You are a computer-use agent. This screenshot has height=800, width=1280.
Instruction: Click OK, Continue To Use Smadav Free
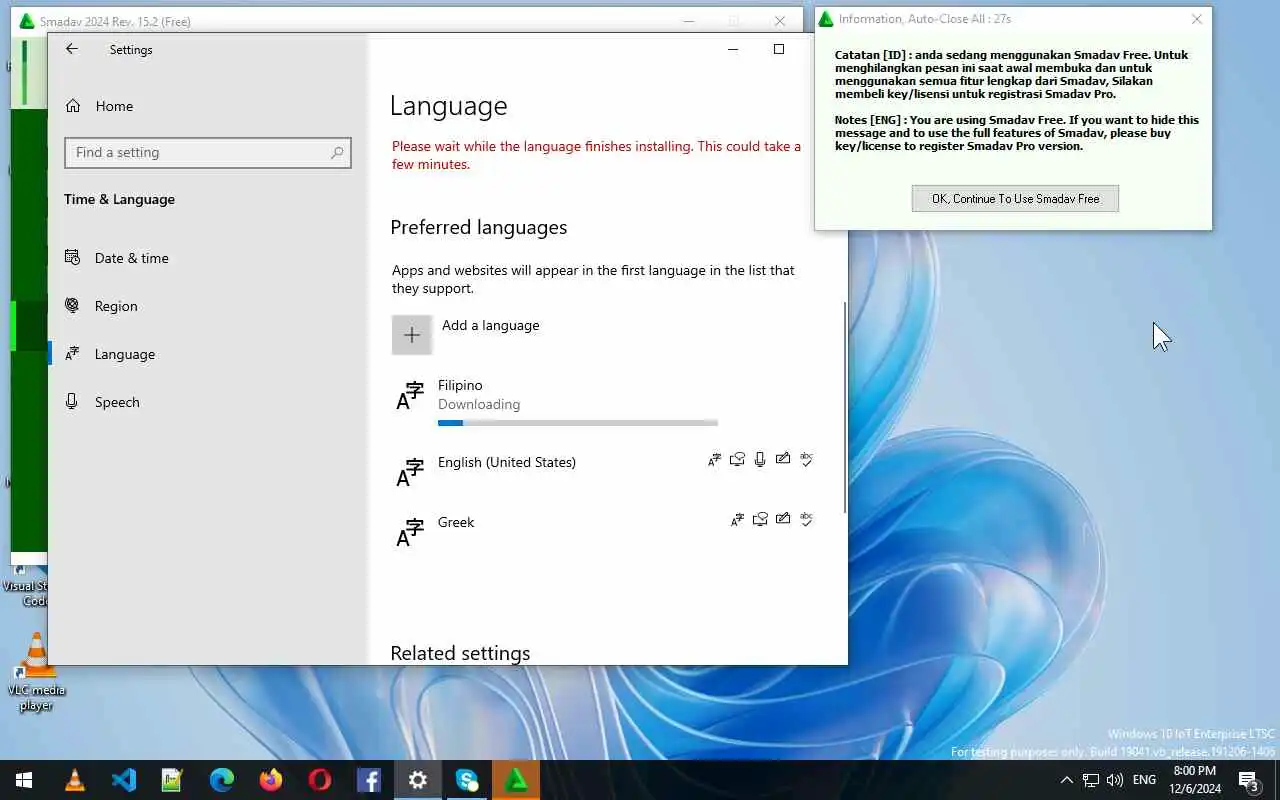tap(1015, 198)
